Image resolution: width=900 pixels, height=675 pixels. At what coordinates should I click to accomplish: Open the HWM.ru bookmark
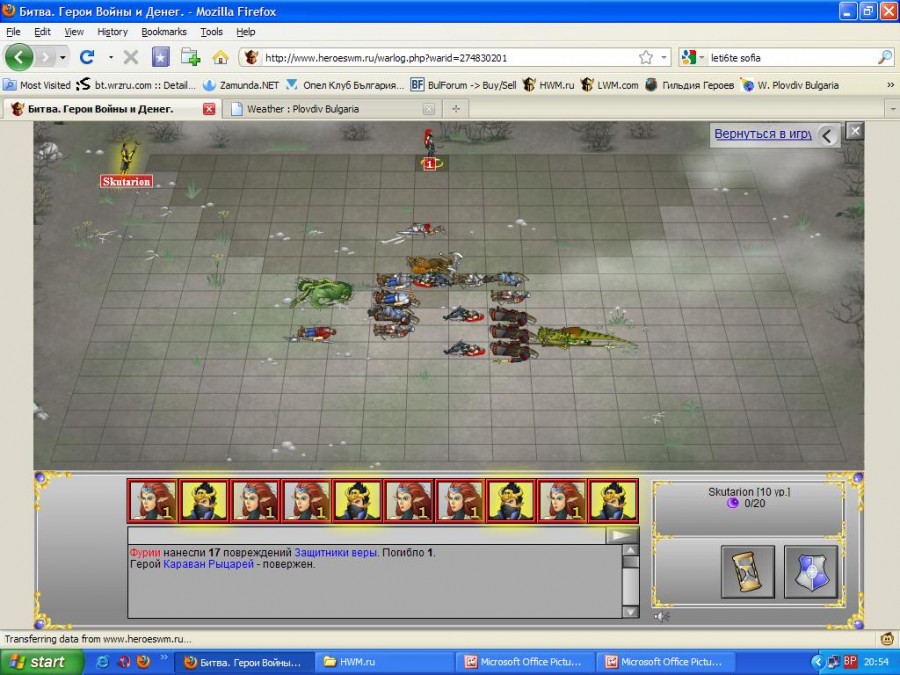549,85
